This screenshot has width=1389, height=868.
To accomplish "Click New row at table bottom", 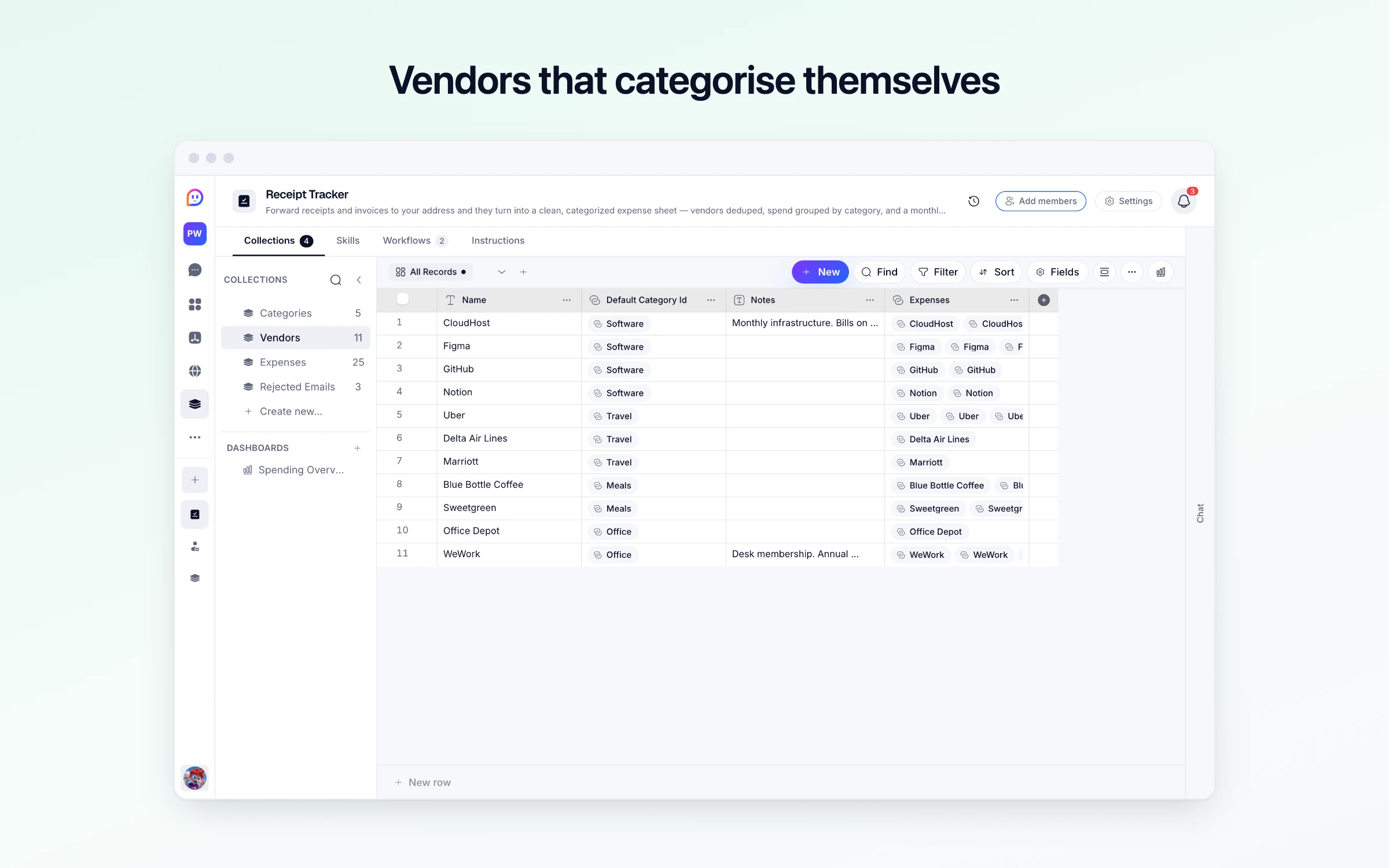I will (x=423, y=782).
